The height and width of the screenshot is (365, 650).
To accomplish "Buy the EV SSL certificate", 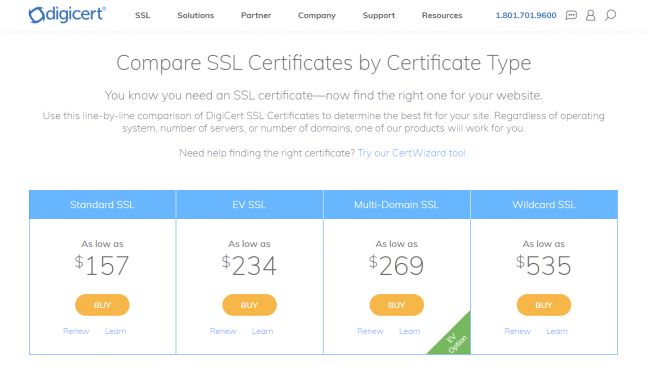I will 250,305.
